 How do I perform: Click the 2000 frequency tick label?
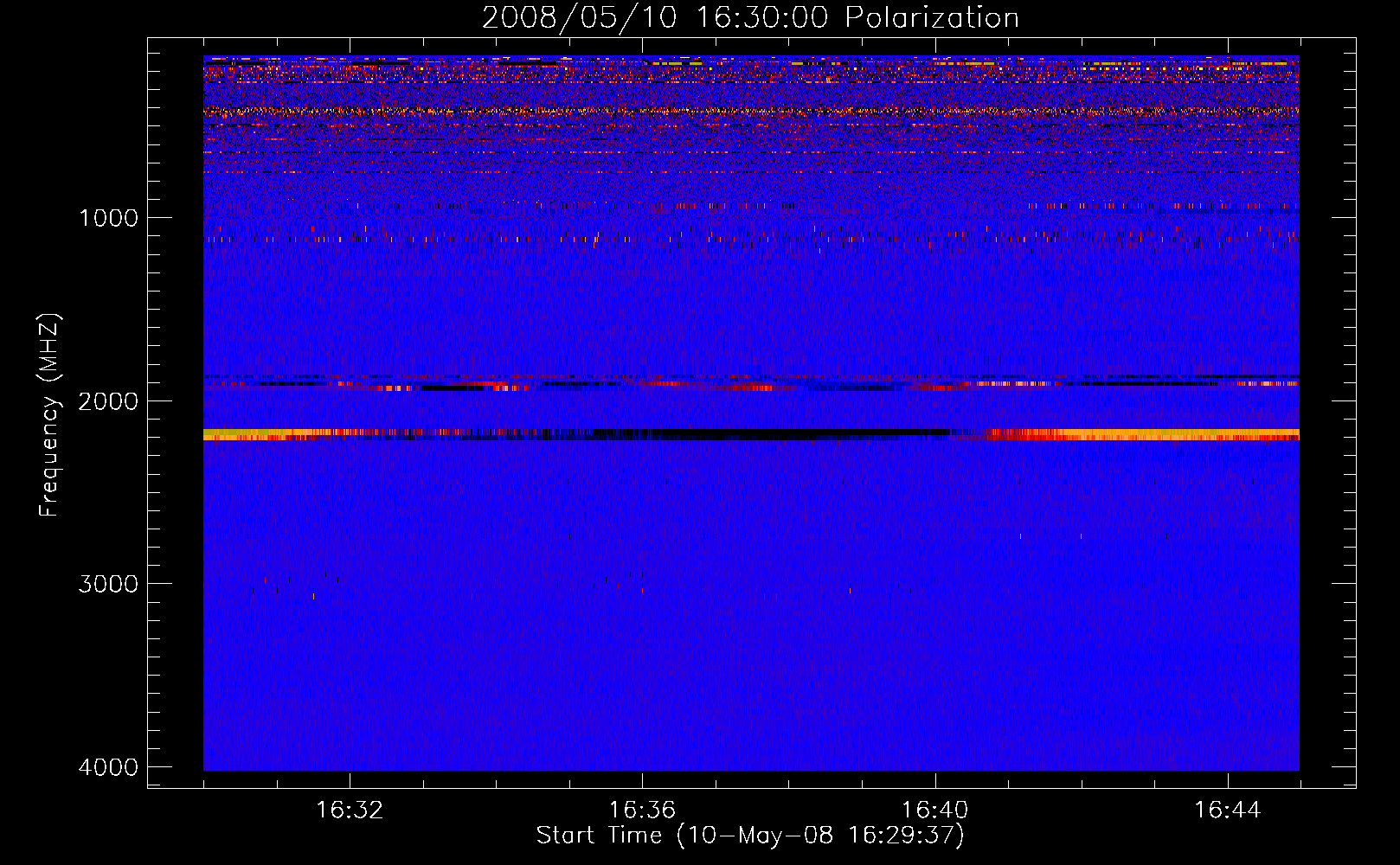(x=108, y=401)
